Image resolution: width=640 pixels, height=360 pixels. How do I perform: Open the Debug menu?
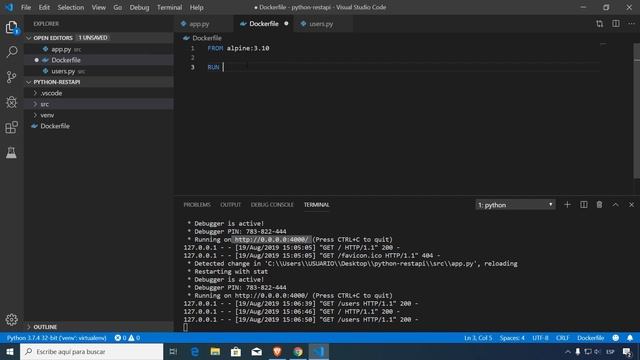pyautogui.click(x=139, y=7)
